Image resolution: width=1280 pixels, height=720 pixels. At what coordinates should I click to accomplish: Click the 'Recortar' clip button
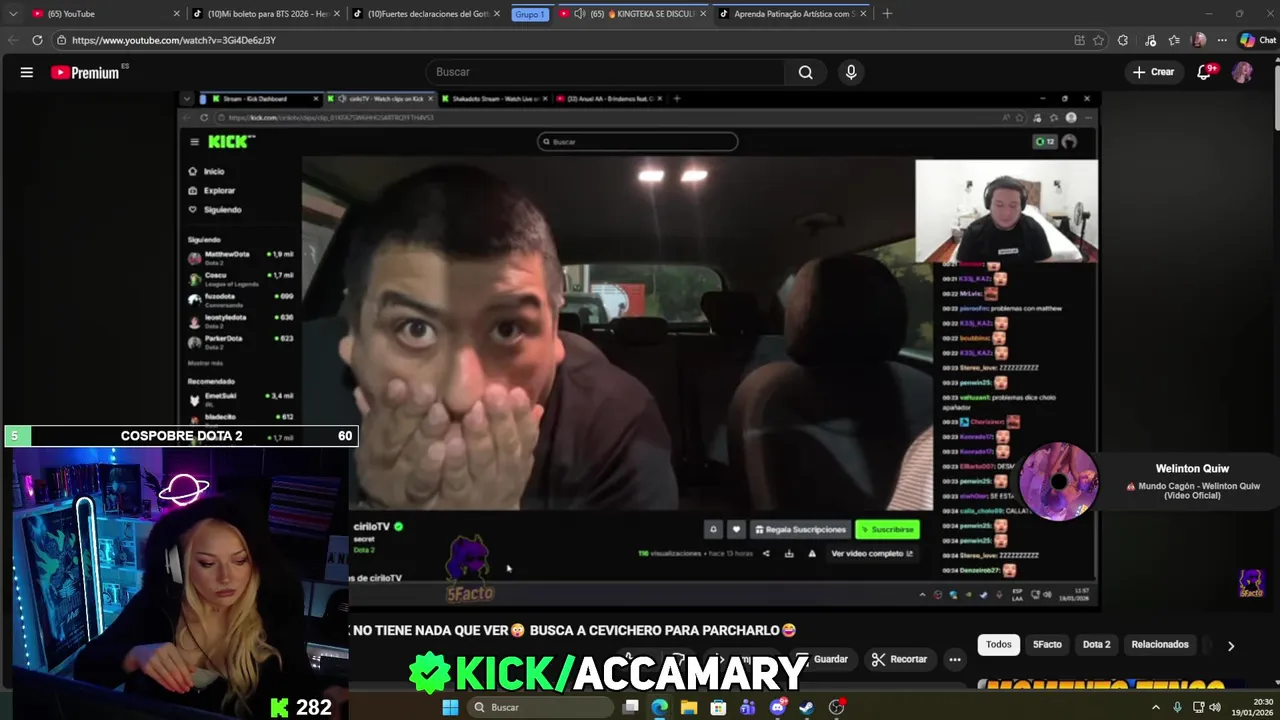(x=899, y=659)
